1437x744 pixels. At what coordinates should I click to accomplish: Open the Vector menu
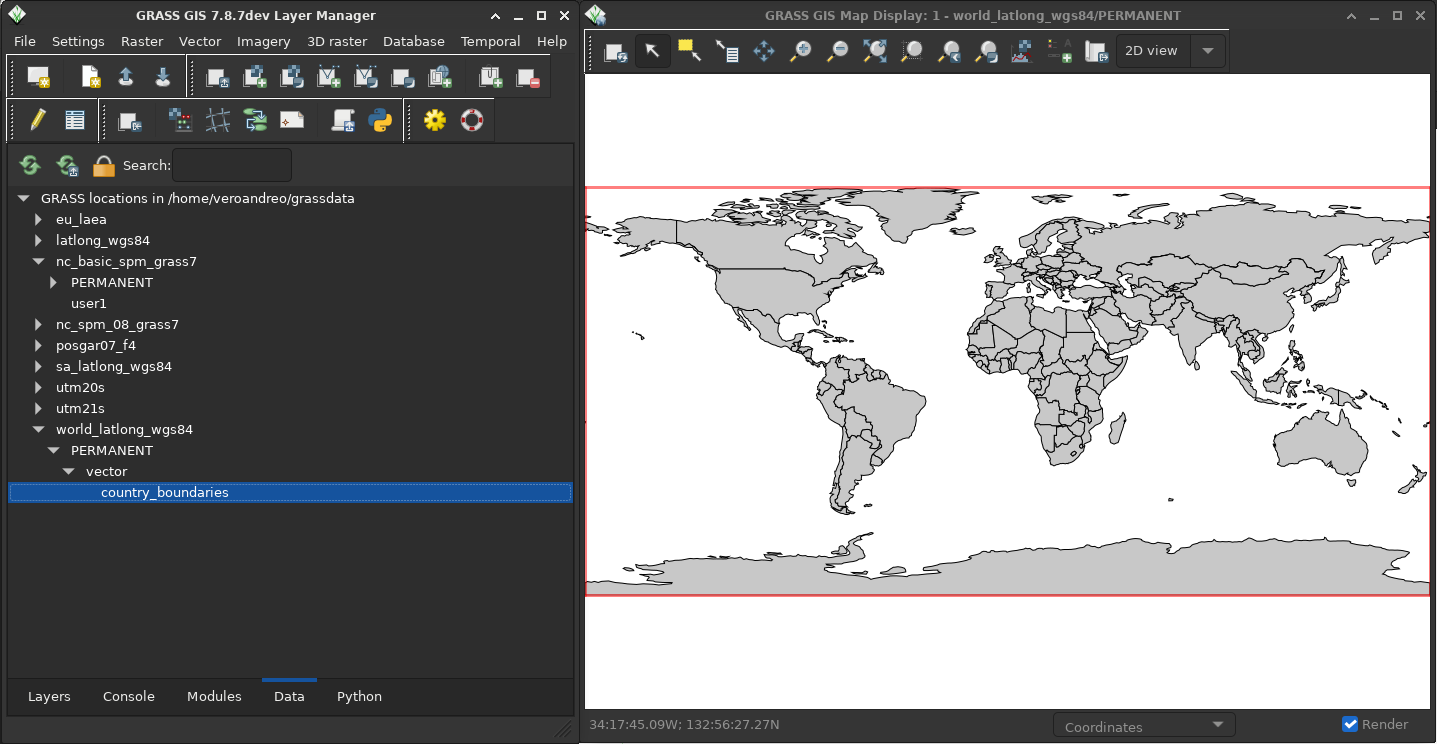point(200,41)
